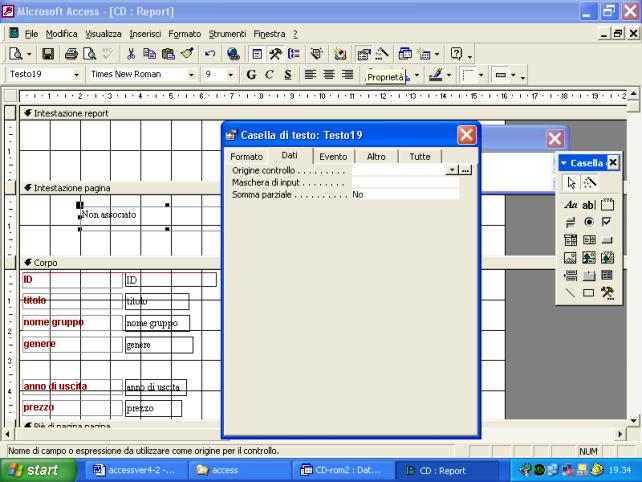Activate the Format Painter brush
The image size is (642, 482).
coord(187,54)
